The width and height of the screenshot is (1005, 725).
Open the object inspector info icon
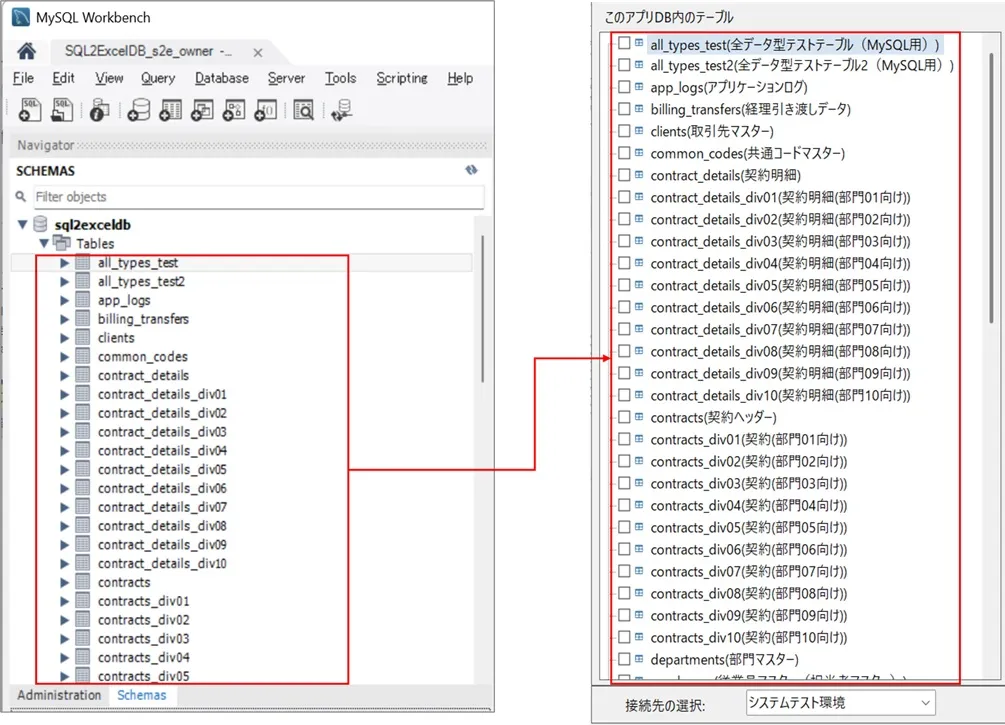pos(99,110)
